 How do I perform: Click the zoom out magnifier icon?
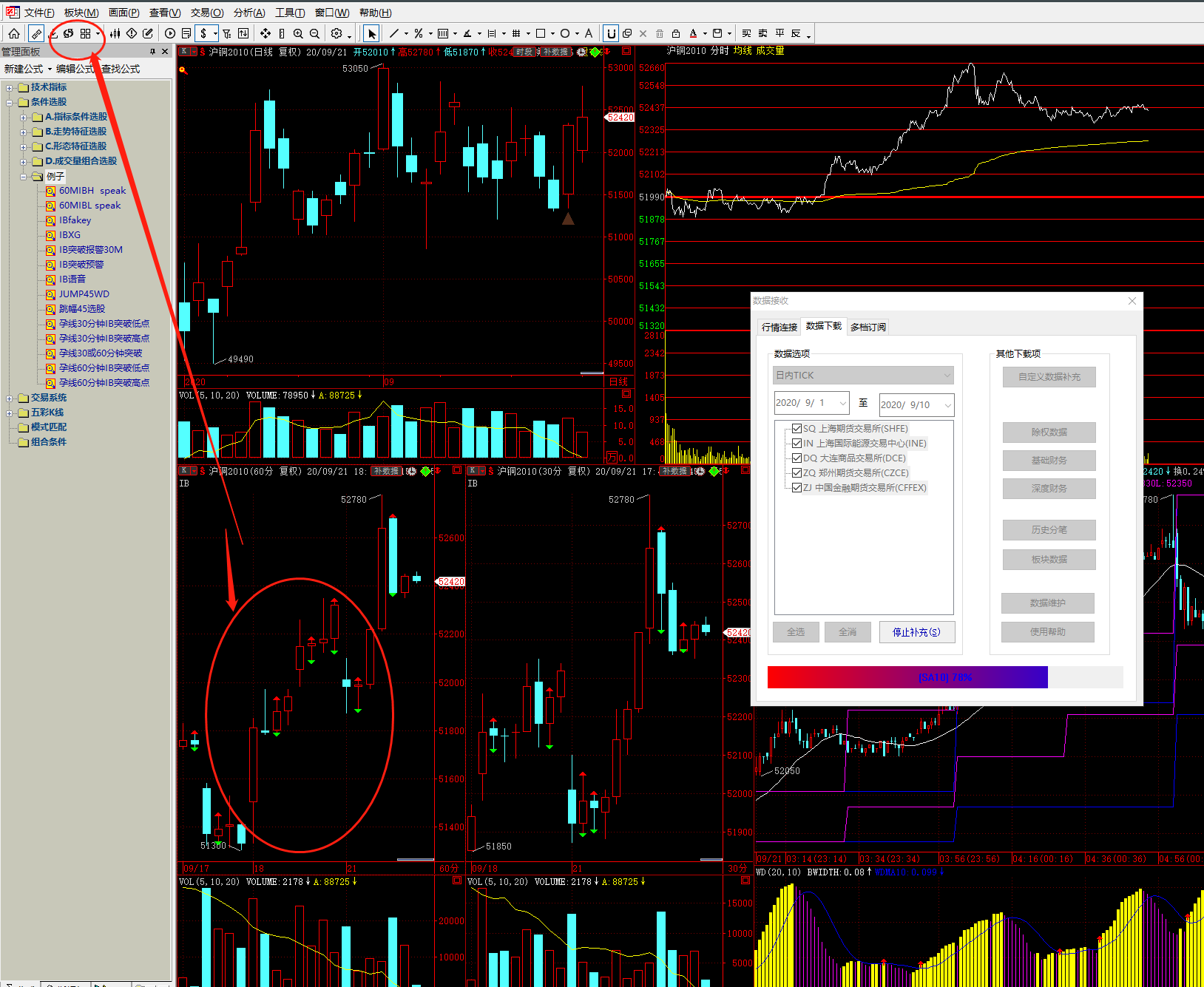click(314, 33)
